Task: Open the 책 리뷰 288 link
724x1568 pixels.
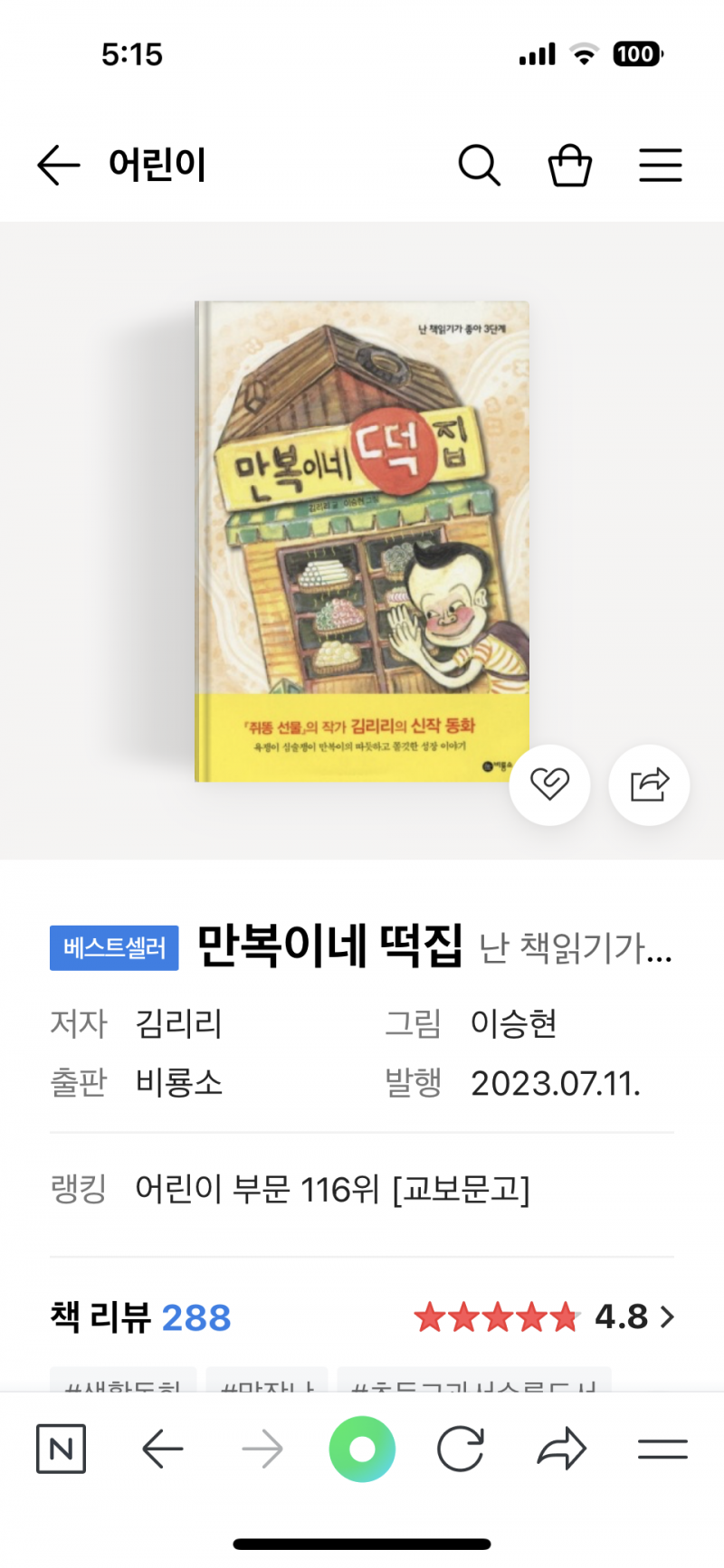Action: click(x=141, y=1316)
